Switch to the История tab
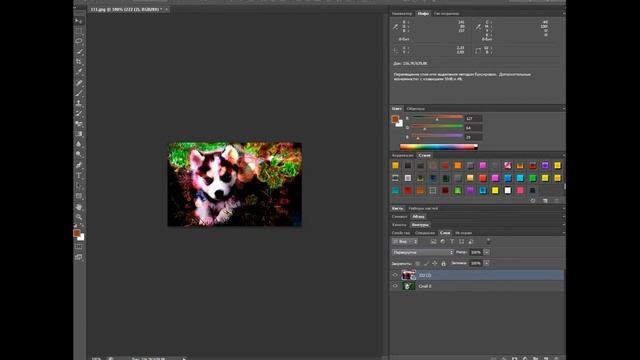Viewport: 640px width, 360px height. tap(463, 233)
